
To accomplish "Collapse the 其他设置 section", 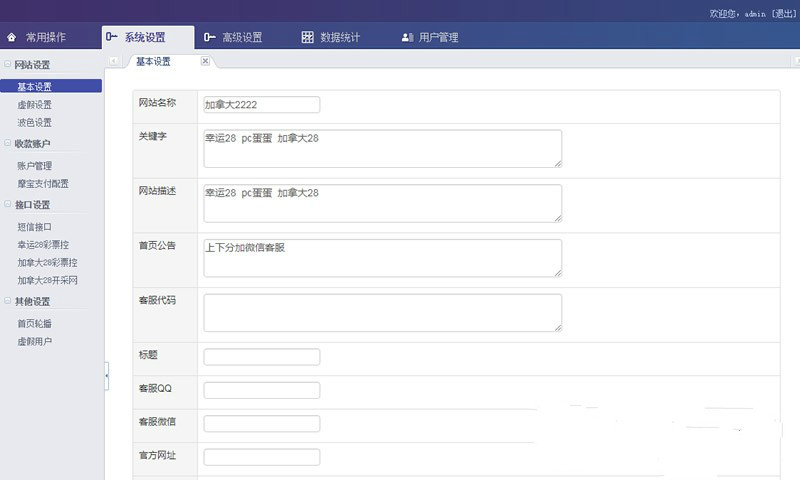I will pyautogui.click(x=8, y=301).
